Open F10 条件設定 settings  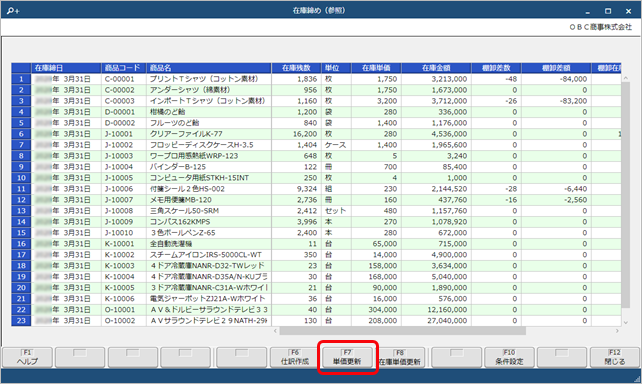[x=509, y=357]
